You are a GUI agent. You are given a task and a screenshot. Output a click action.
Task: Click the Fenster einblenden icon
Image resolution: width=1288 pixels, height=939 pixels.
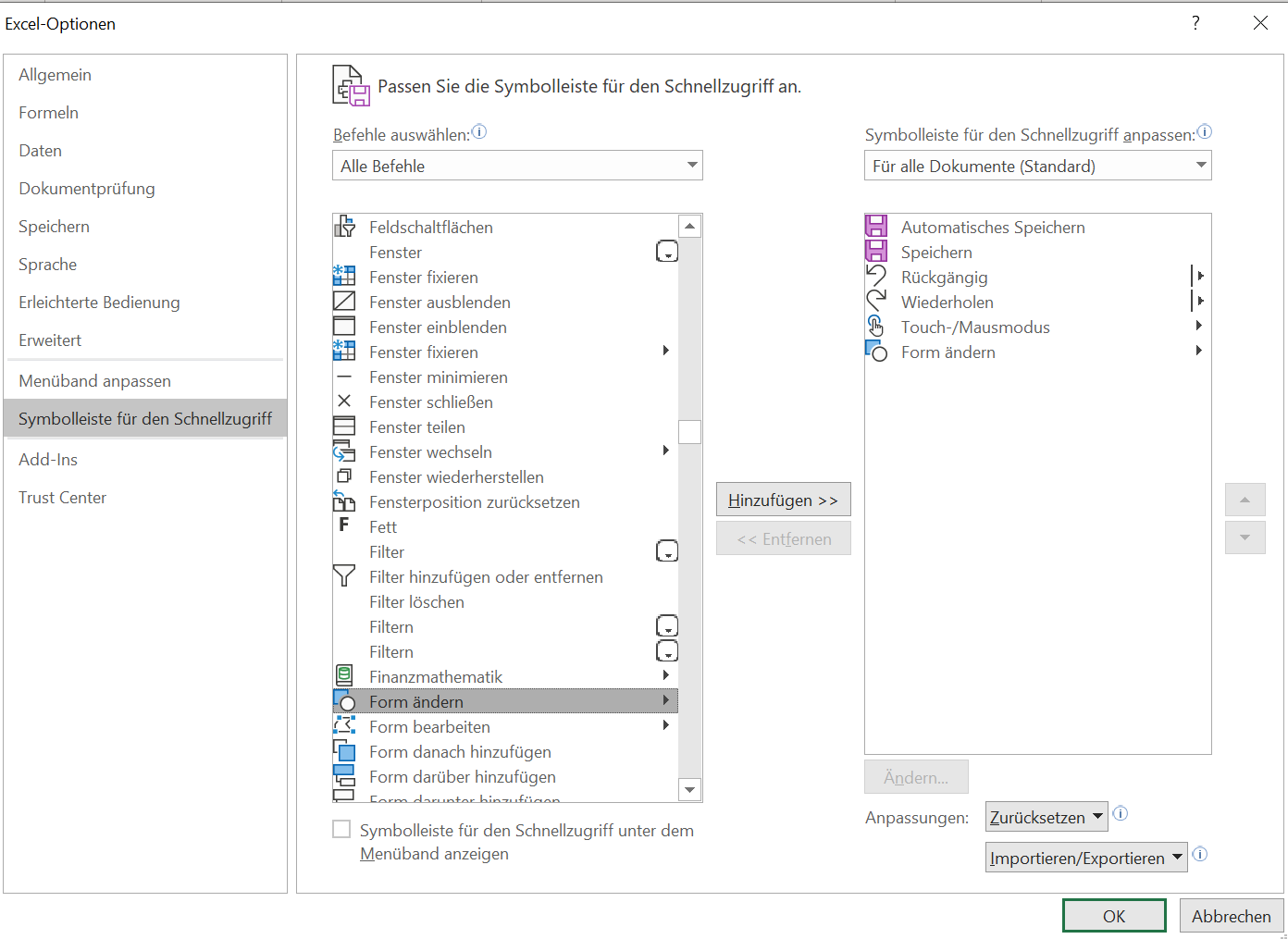pos(344,327)
